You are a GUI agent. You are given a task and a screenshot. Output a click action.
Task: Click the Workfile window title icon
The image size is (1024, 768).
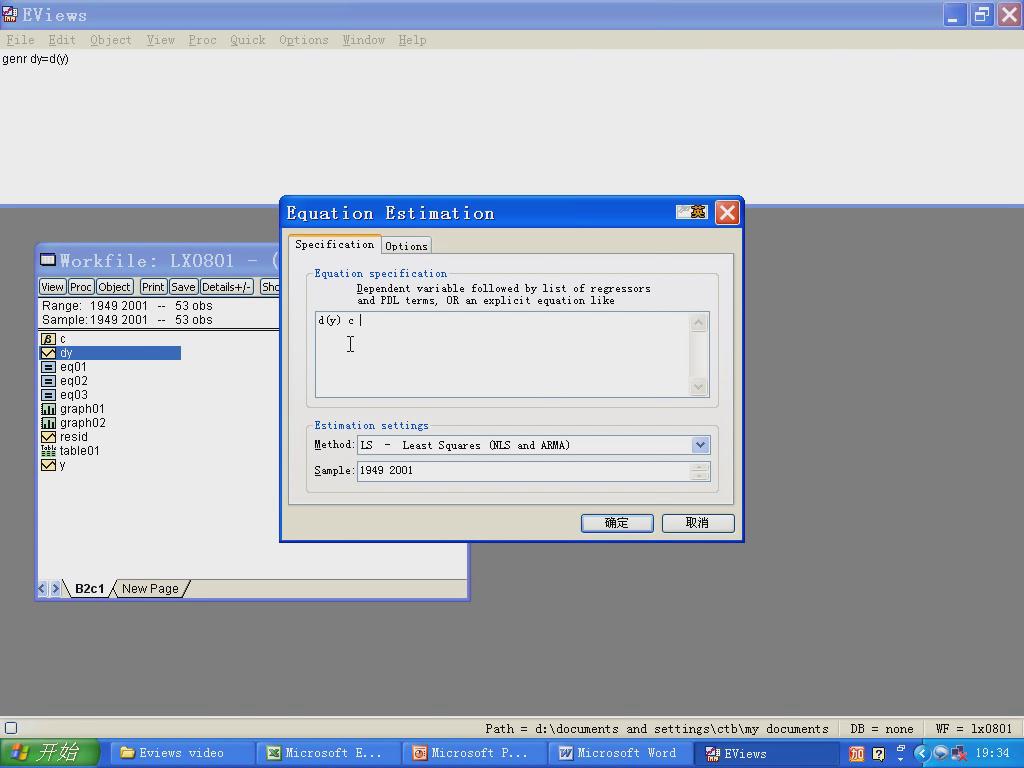pyautogui.click(x=48, y=260)
